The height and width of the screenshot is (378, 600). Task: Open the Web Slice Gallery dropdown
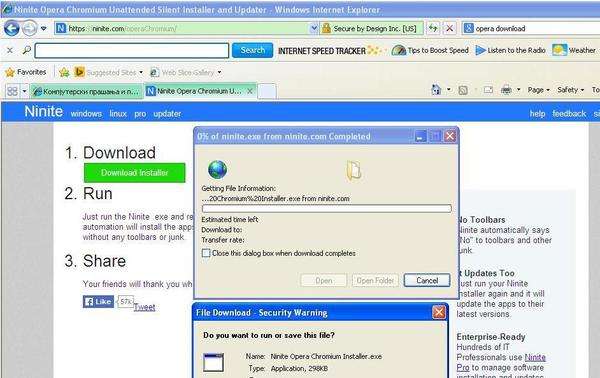pyautogui.click(x=186, y=72)
